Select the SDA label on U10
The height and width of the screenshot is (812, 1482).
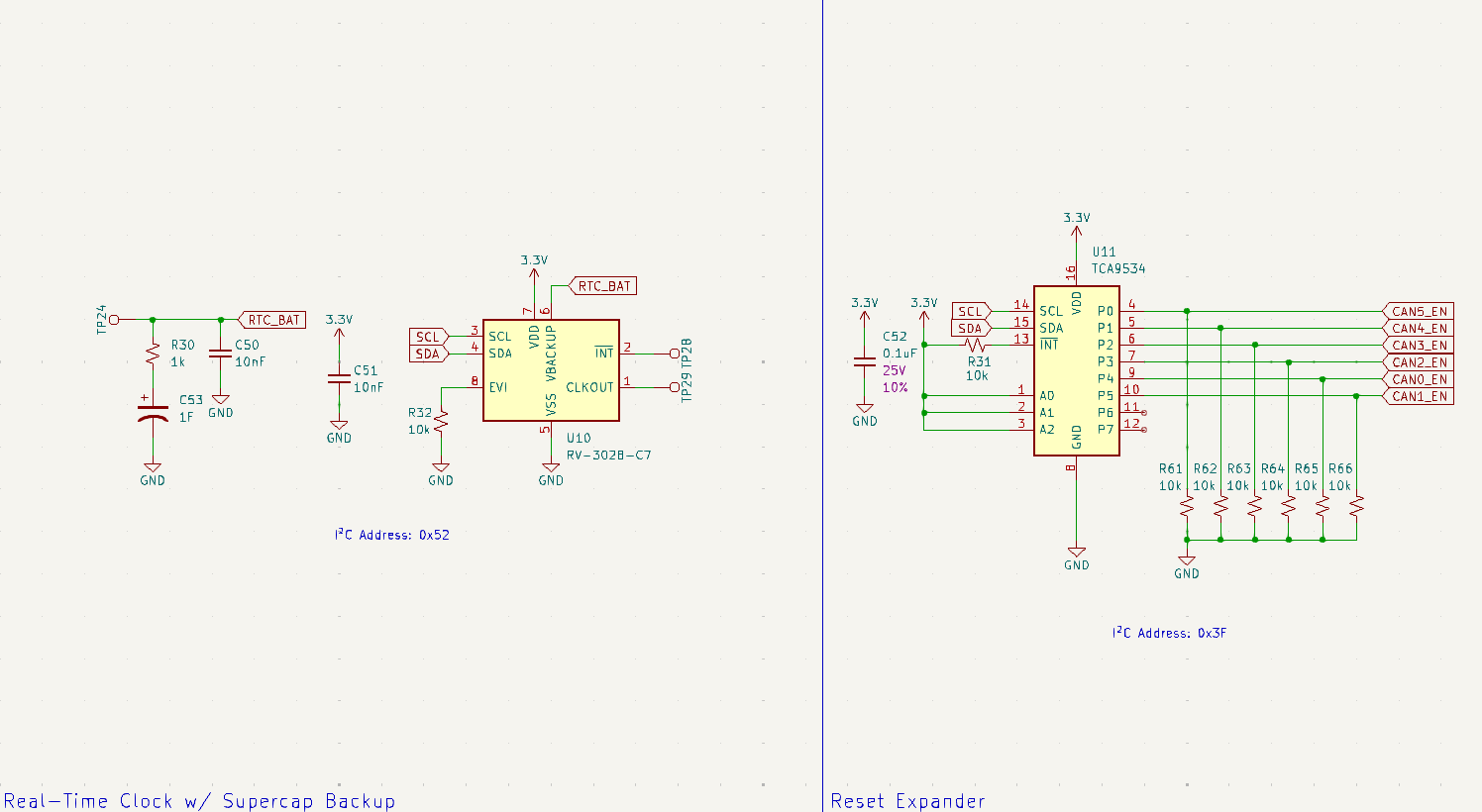[429, 354]
